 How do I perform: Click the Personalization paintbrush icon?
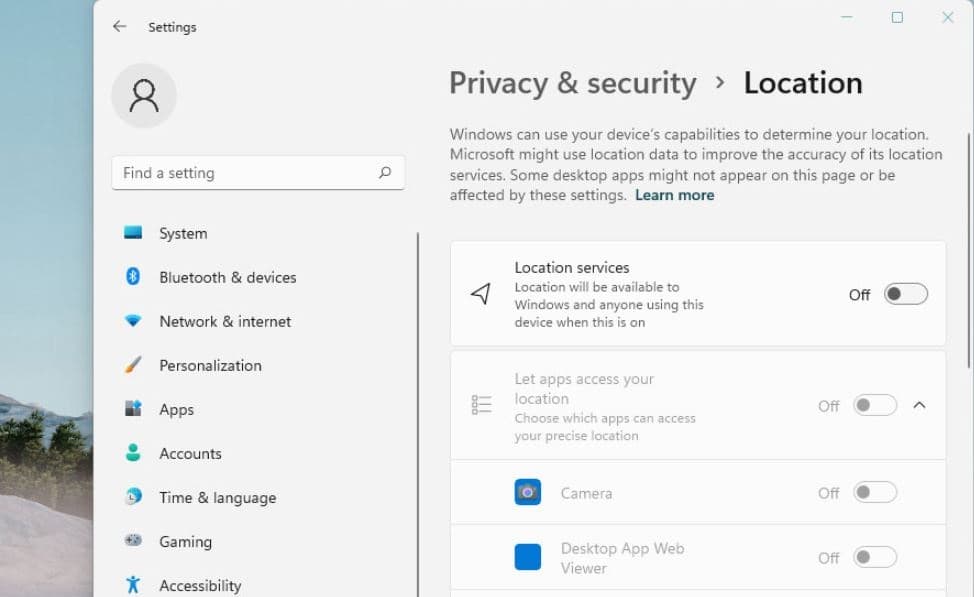click(133, 365)
